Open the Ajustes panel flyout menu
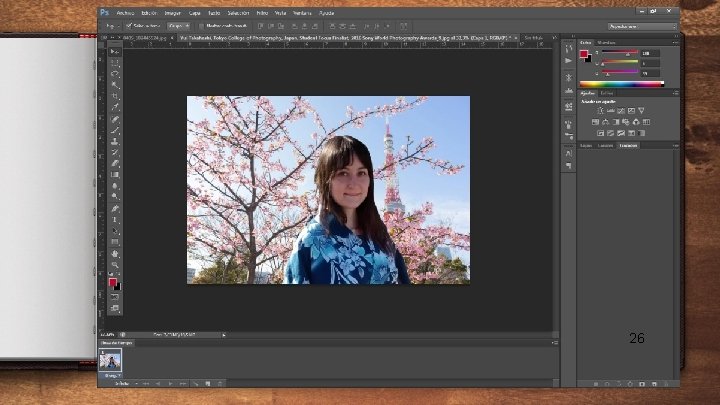This screenshot has height=405, width=720. click(x=675, y=93)
